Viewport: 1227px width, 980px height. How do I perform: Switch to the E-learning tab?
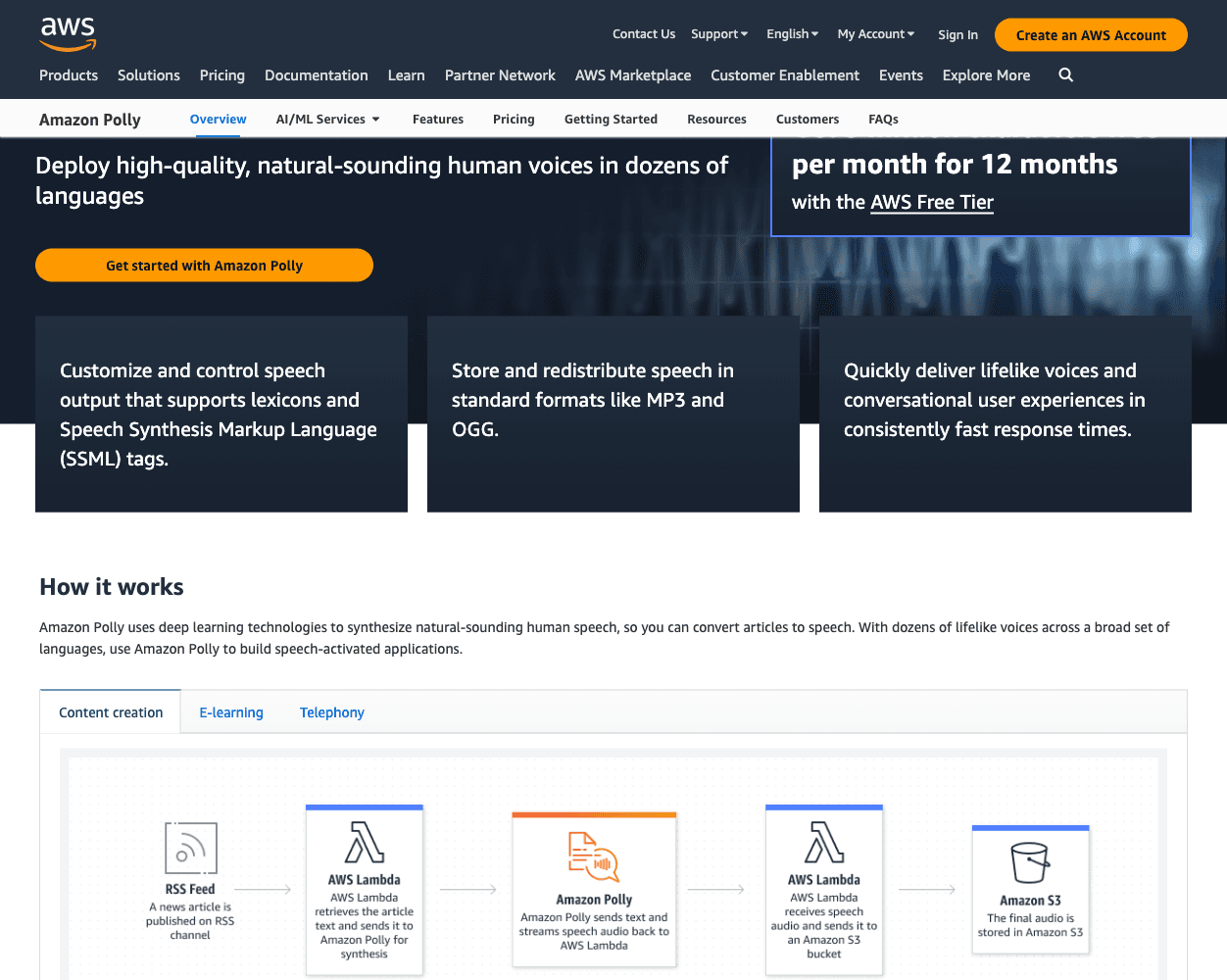tap(231, 712)
